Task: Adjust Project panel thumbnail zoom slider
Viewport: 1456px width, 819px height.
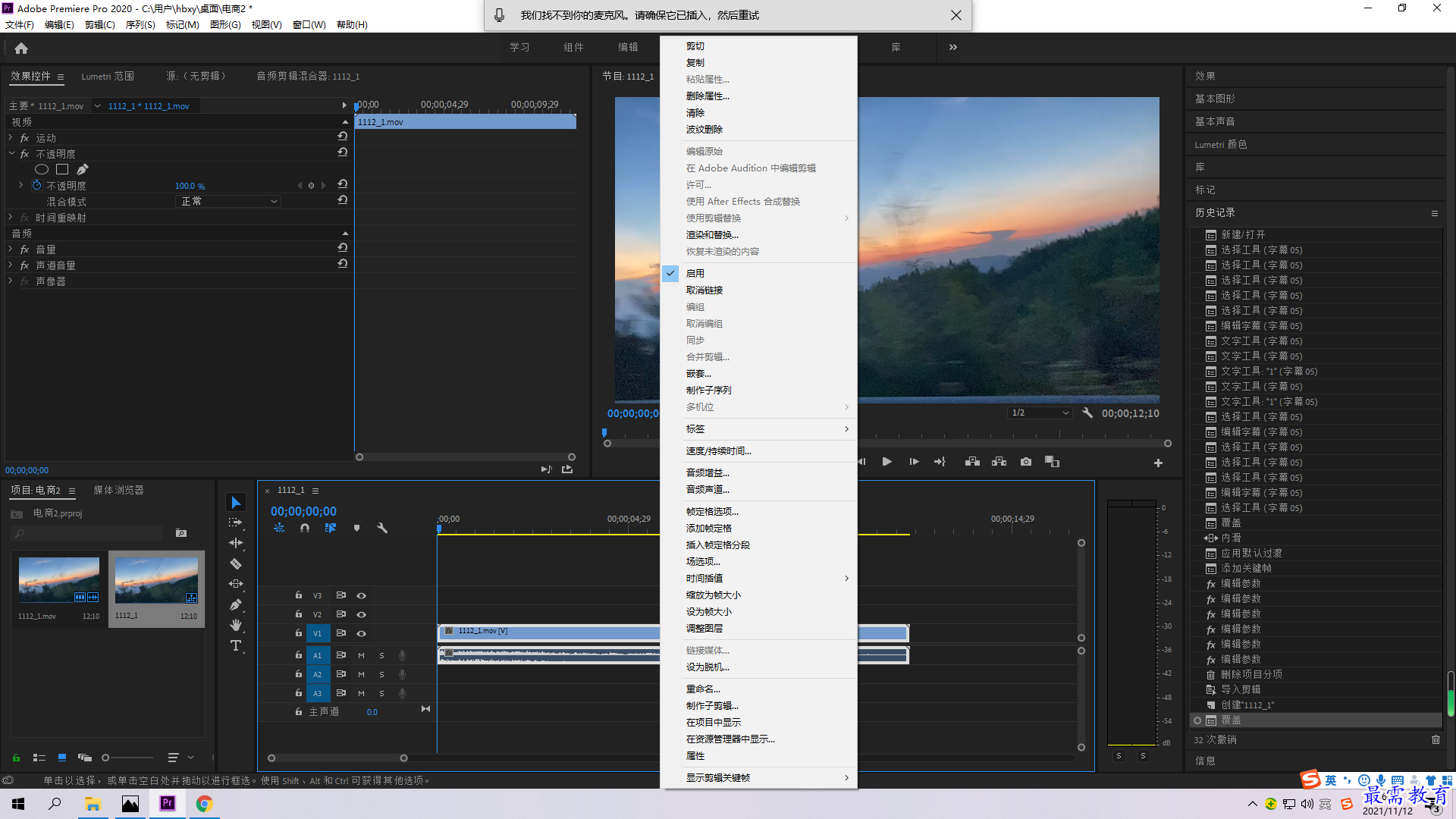Action: click(127, 758)
